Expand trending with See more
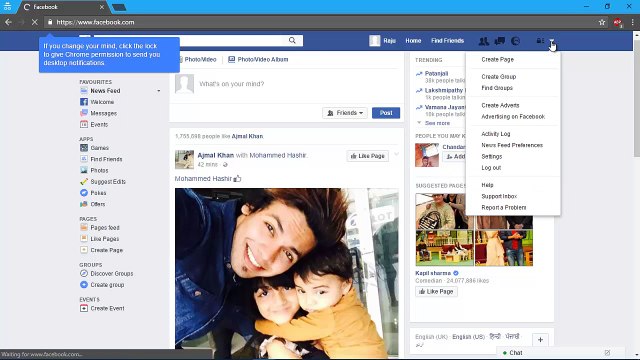This screenshot has width=640, height=360. (437, 123)
